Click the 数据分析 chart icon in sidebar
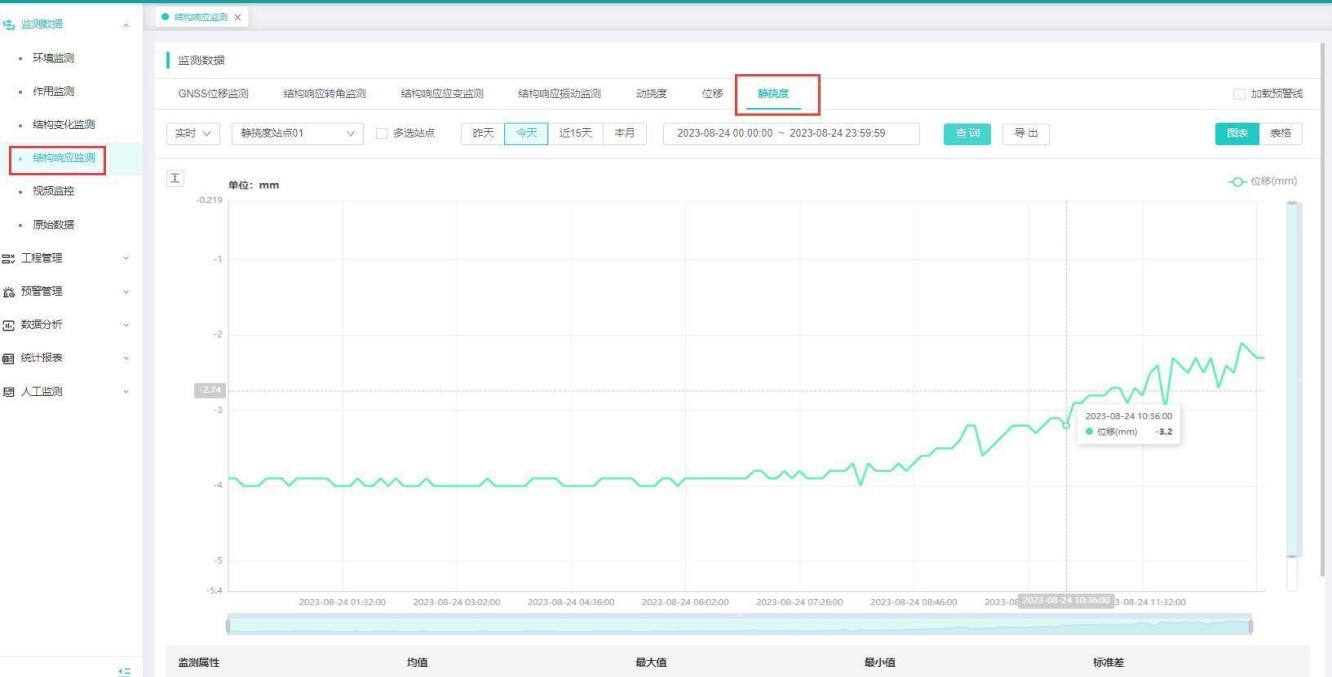This screenshot has height=677, width=1332. point(9,325)
